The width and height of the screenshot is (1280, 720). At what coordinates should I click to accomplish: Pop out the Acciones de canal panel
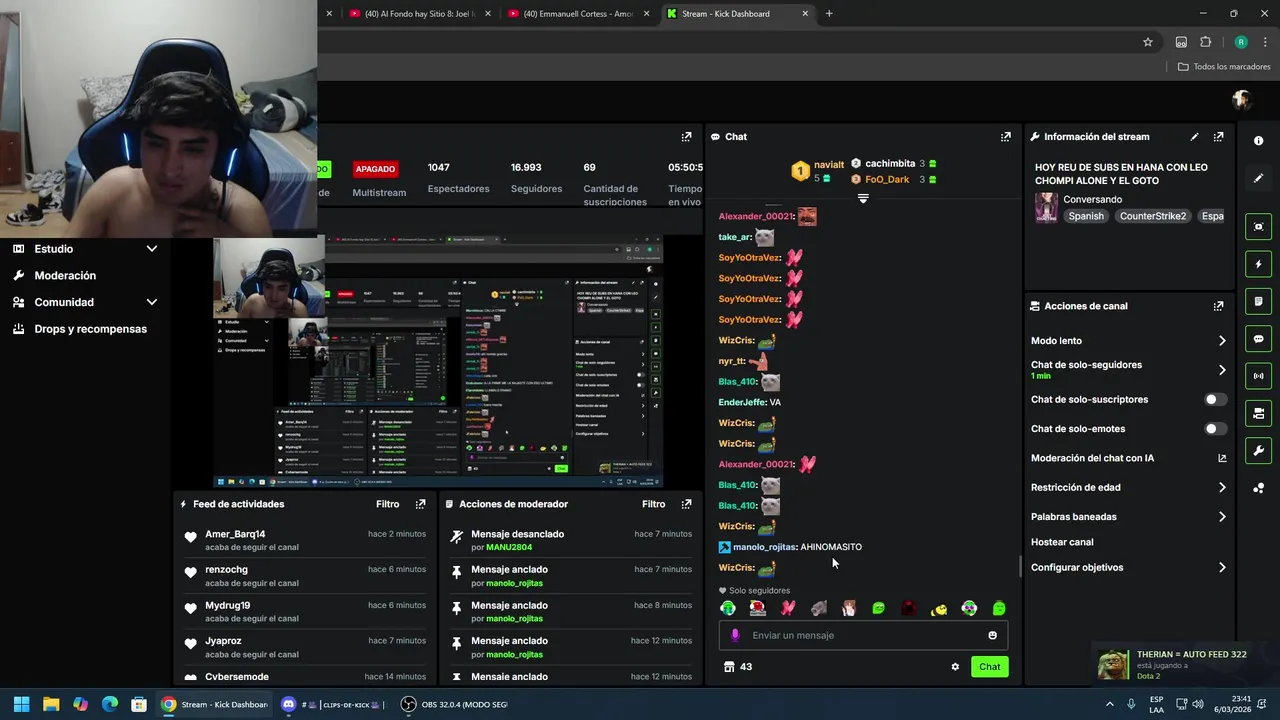click(1218, 306)
